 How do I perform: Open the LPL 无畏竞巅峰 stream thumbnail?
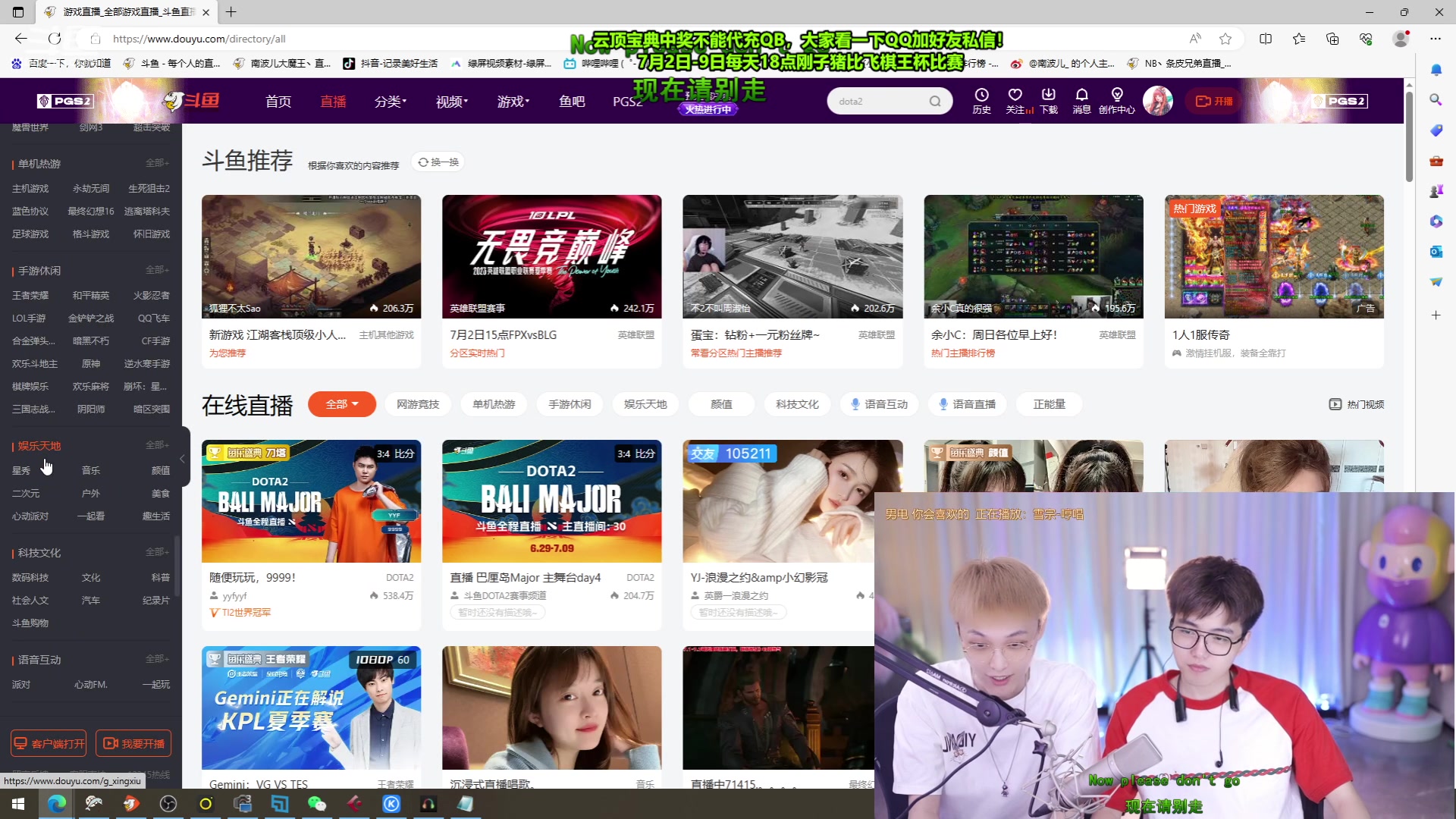tap(552, 256)
